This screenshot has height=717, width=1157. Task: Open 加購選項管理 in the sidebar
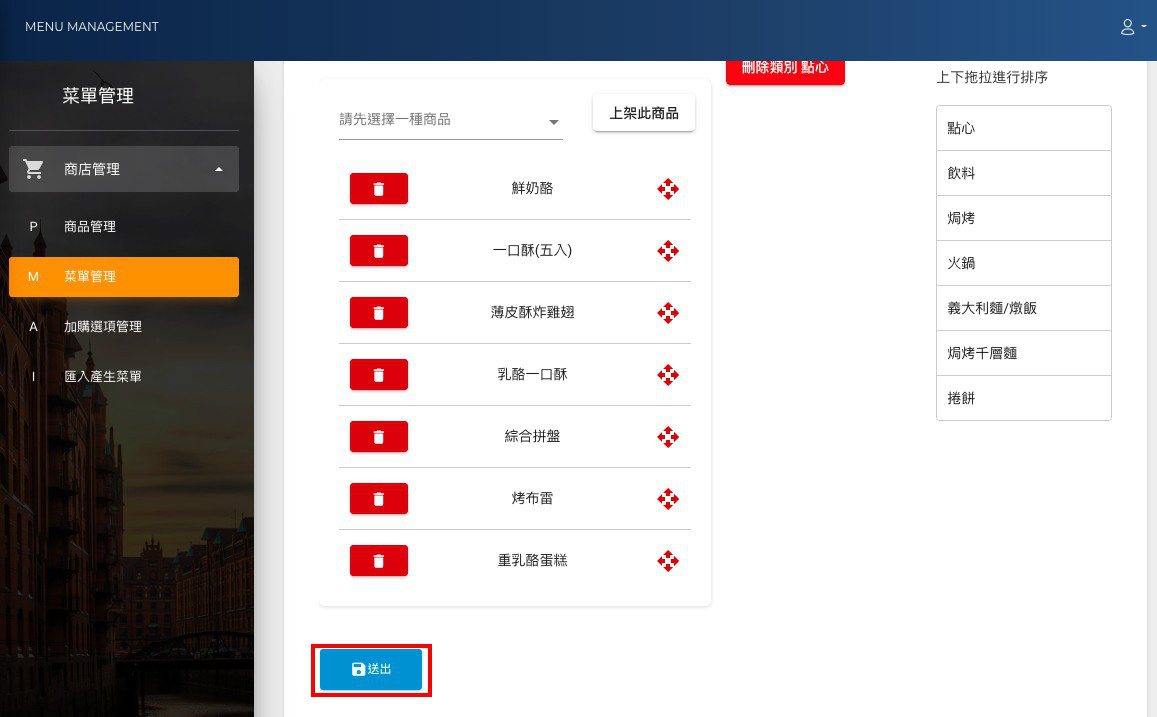point(124,327)
